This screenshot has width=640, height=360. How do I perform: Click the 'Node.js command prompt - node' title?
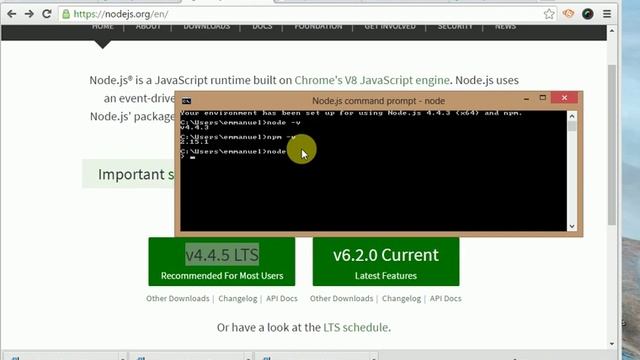point(378,101)
